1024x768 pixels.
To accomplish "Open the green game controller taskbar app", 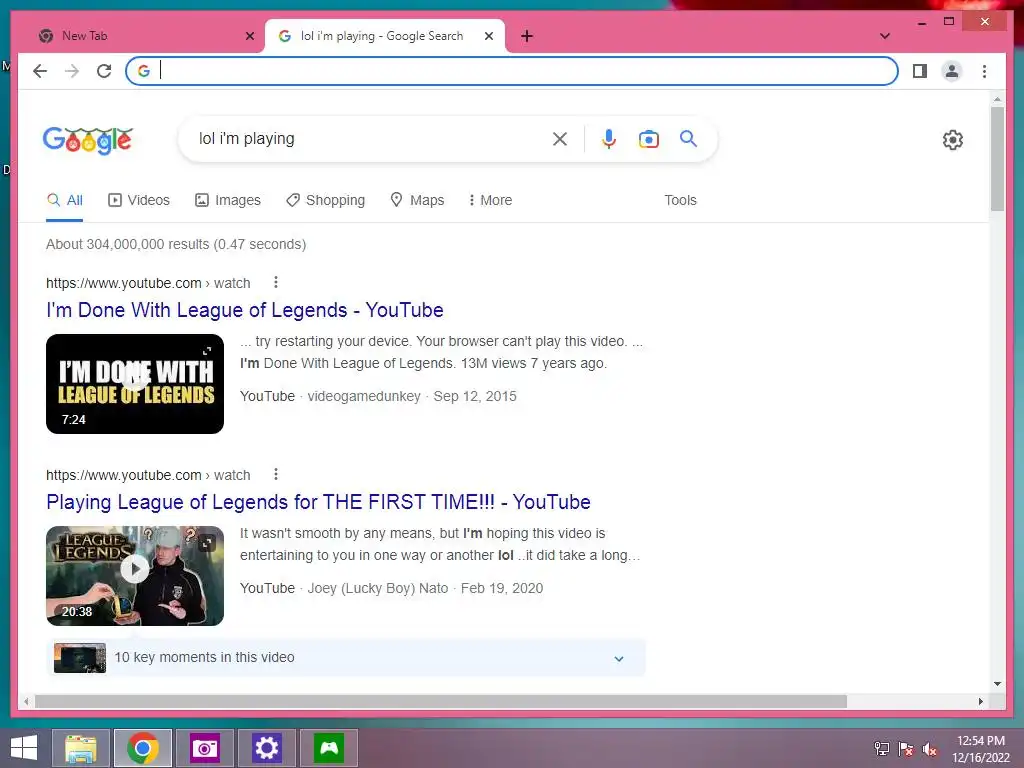I will (x=328, y=748).
